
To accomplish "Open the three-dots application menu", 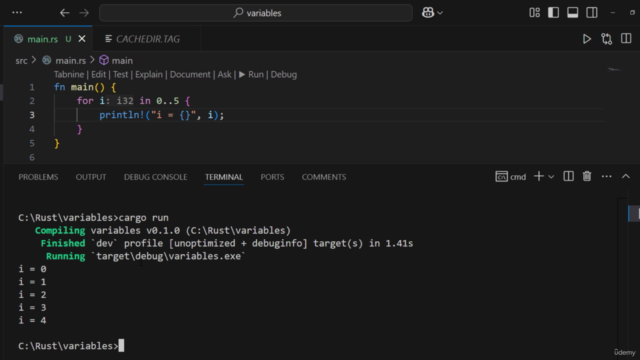I will (17, 13).
